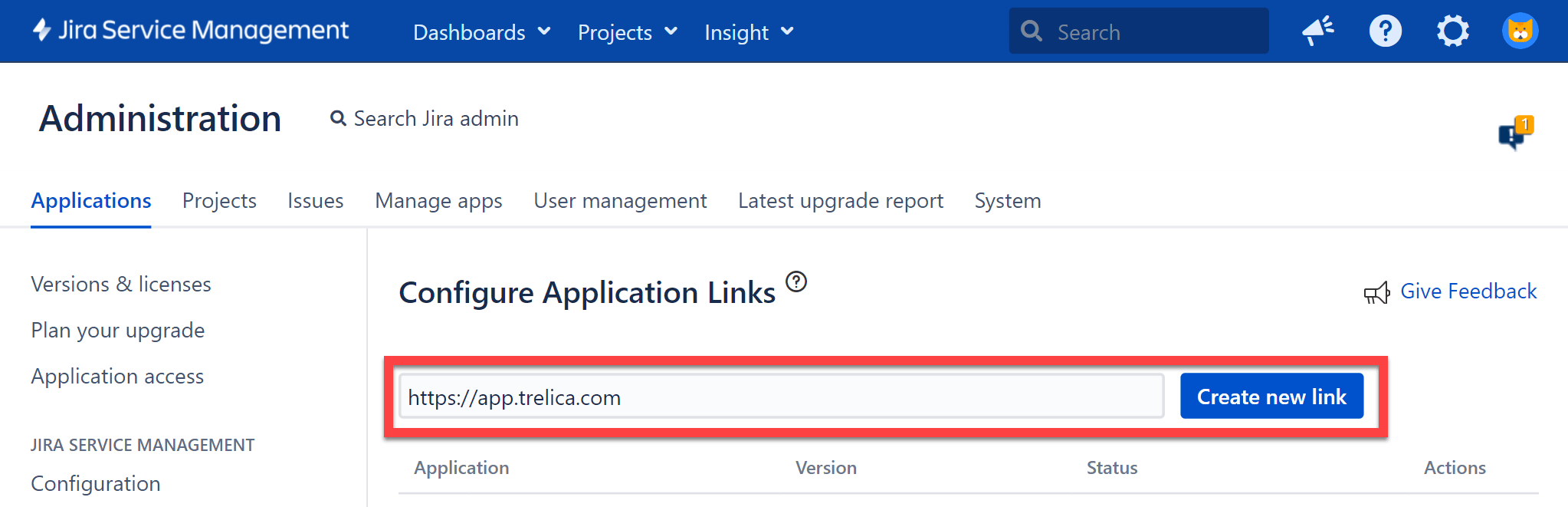The height and width of the screenshot is (507, 1568).
Task: Open the user profile avatar
Action: (1520, 31)
